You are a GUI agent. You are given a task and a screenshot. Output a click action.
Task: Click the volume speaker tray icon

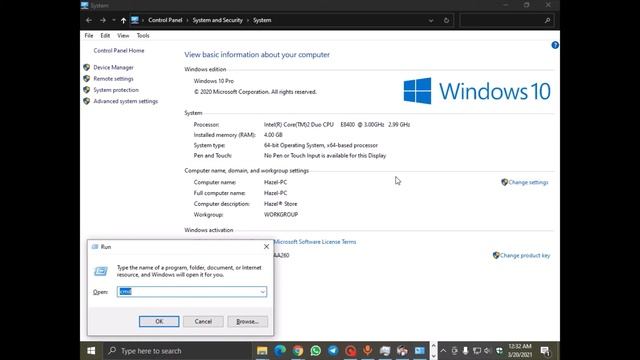[x=487, y=351]
